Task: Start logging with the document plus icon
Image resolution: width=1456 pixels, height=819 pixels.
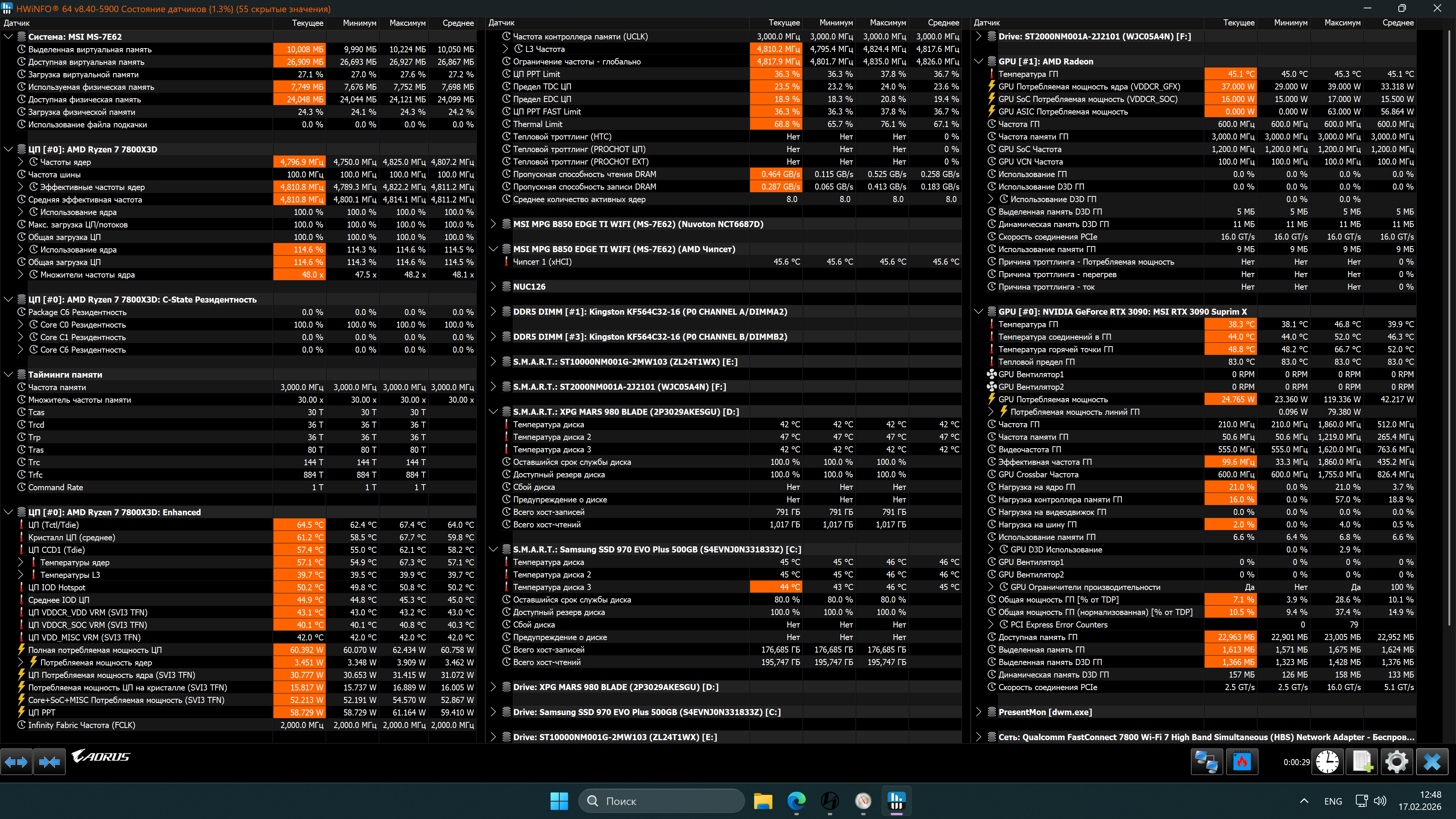Action: pyautogui.click(x=1362, y=762)
